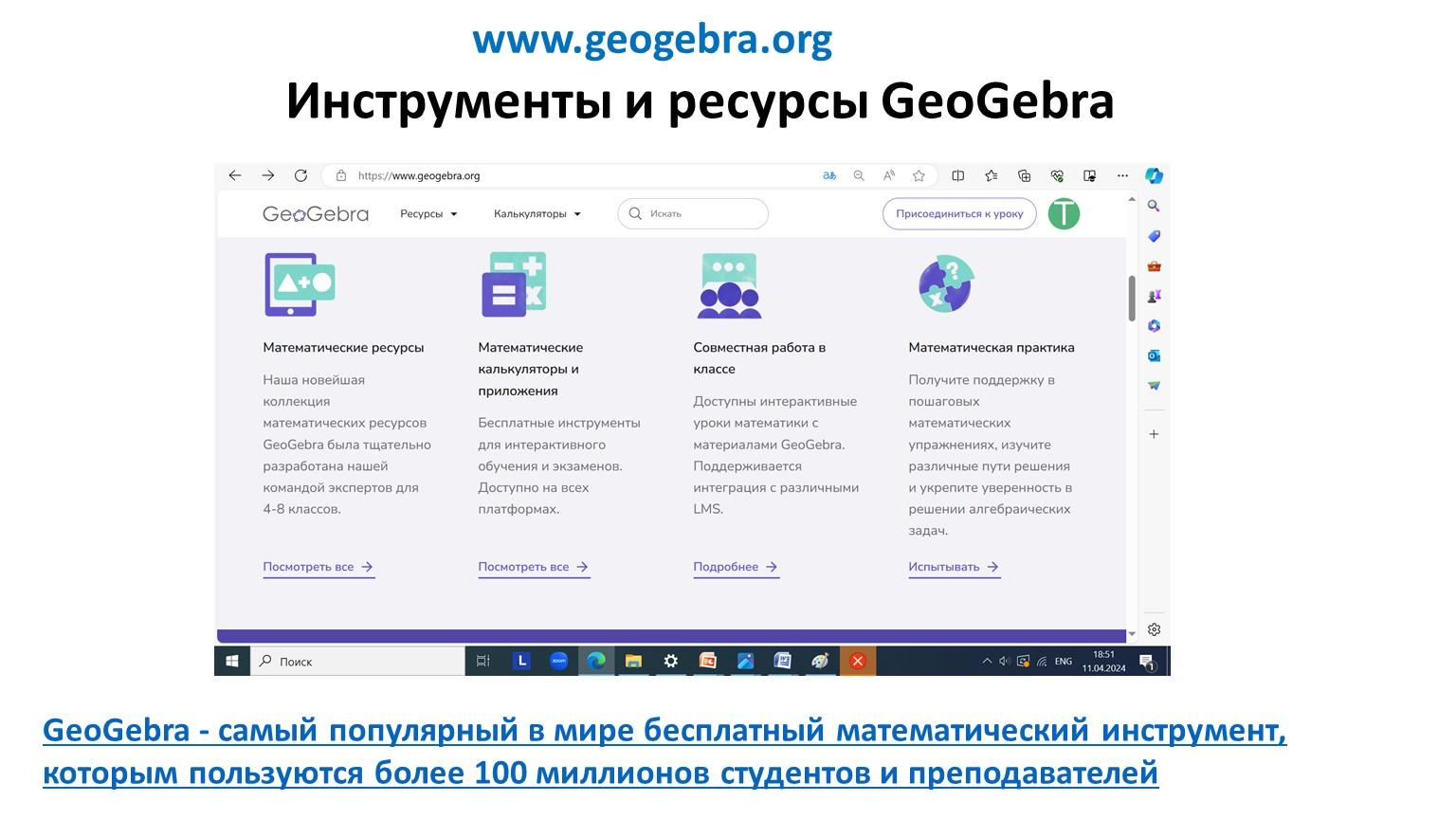Open the Favorites list icon in Edge toolbar
Image resolution: width=1456 pixels, height=819 pixels.
(992, 175)
